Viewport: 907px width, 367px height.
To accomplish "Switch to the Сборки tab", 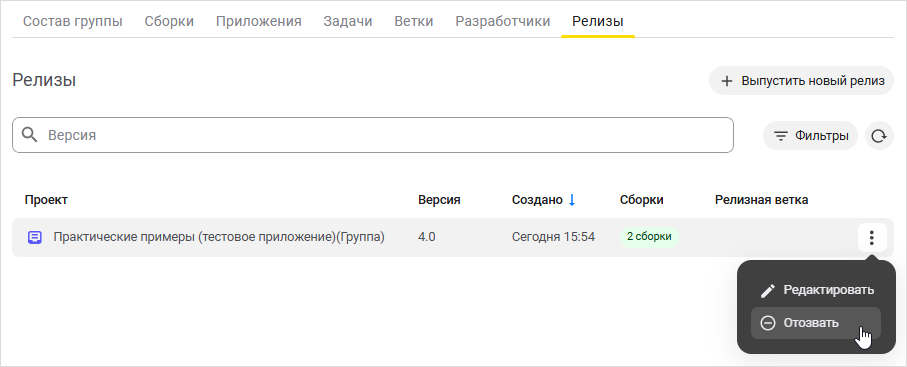I will [x=169, y=22].
